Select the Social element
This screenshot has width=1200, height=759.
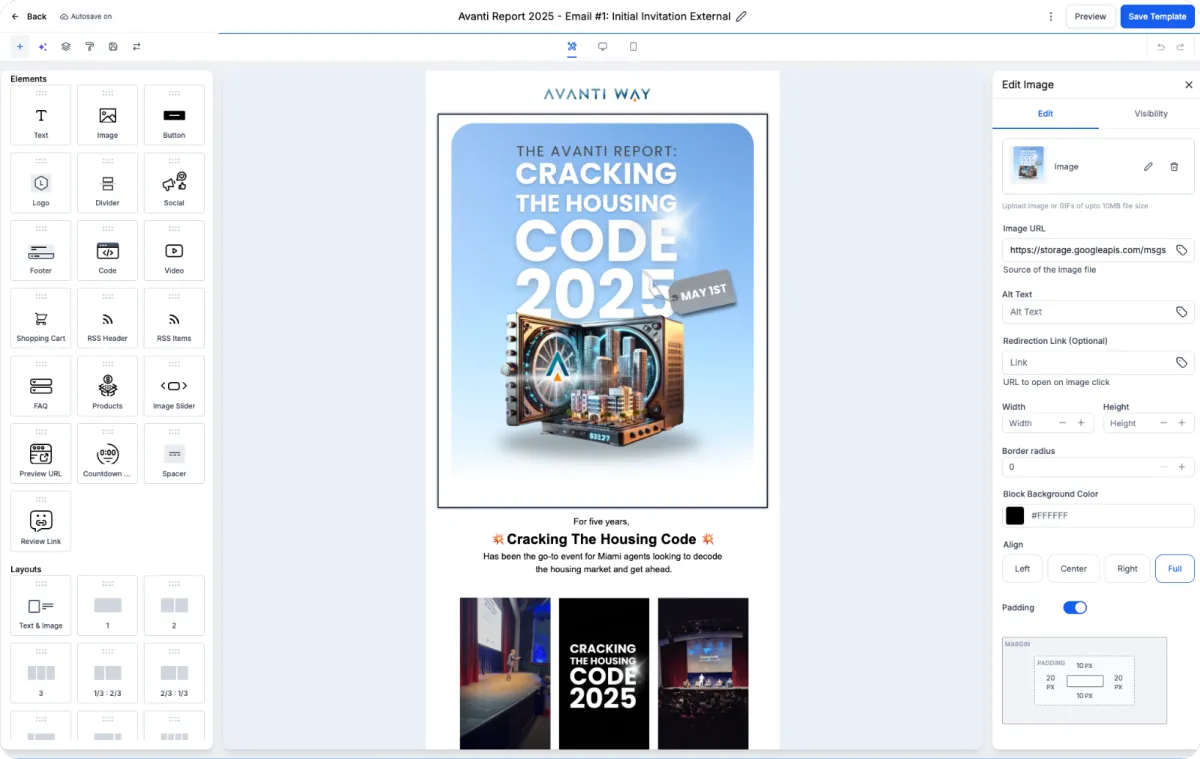pyautogui.click(x=174, y=183)
